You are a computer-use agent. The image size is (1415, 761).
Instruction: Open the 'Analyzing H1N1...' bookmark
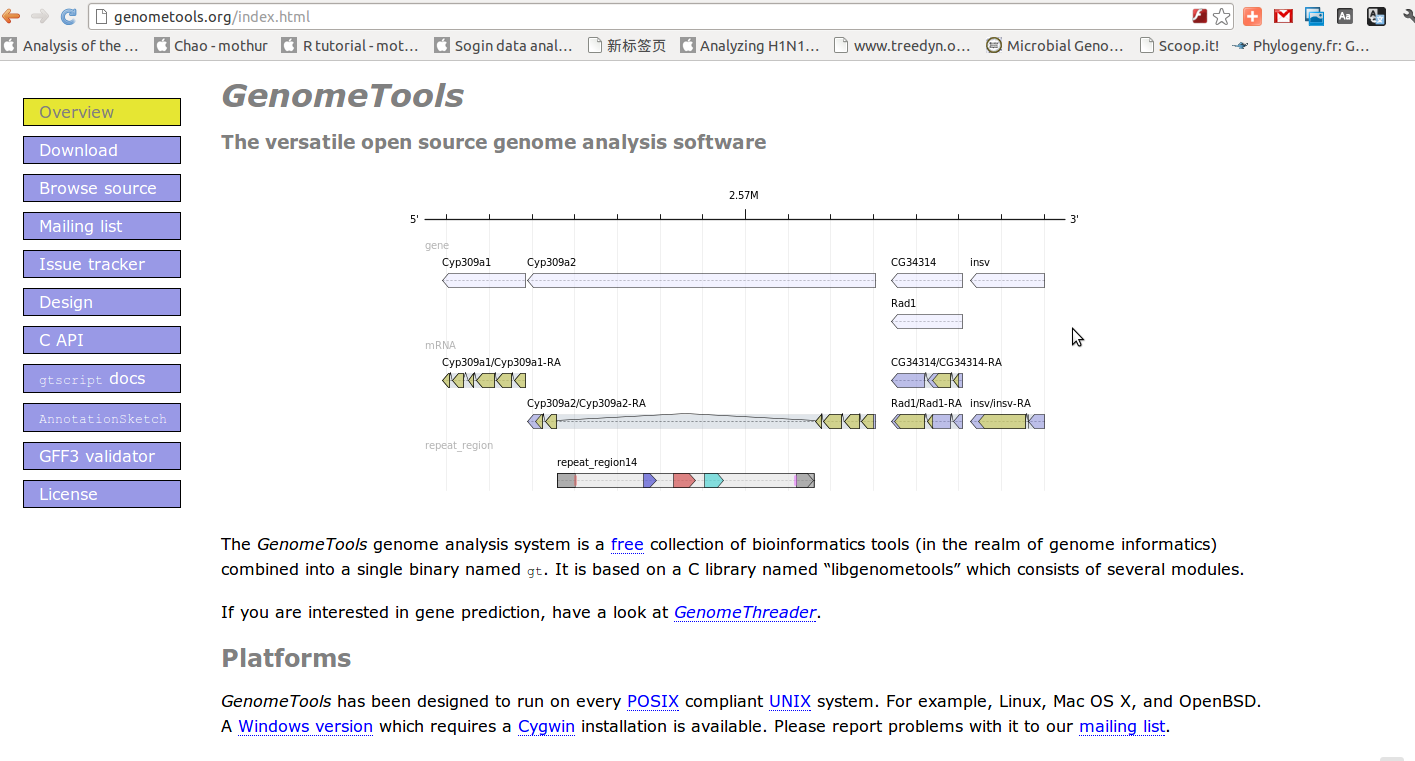click(x=749, y=45)
